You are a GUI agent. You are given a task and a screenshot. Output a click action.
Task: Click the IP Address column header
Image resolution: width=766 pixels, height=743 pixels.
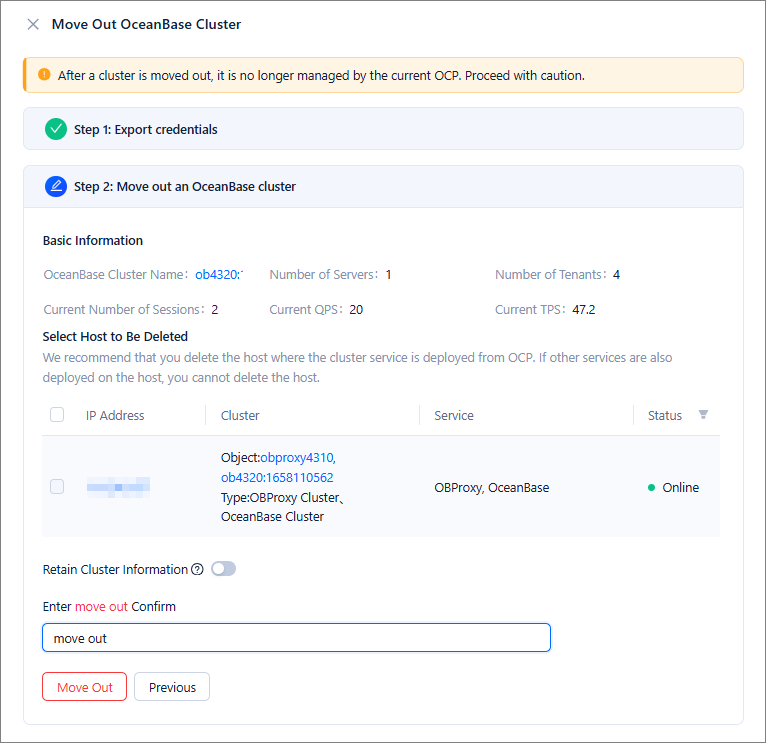point(115,415)
